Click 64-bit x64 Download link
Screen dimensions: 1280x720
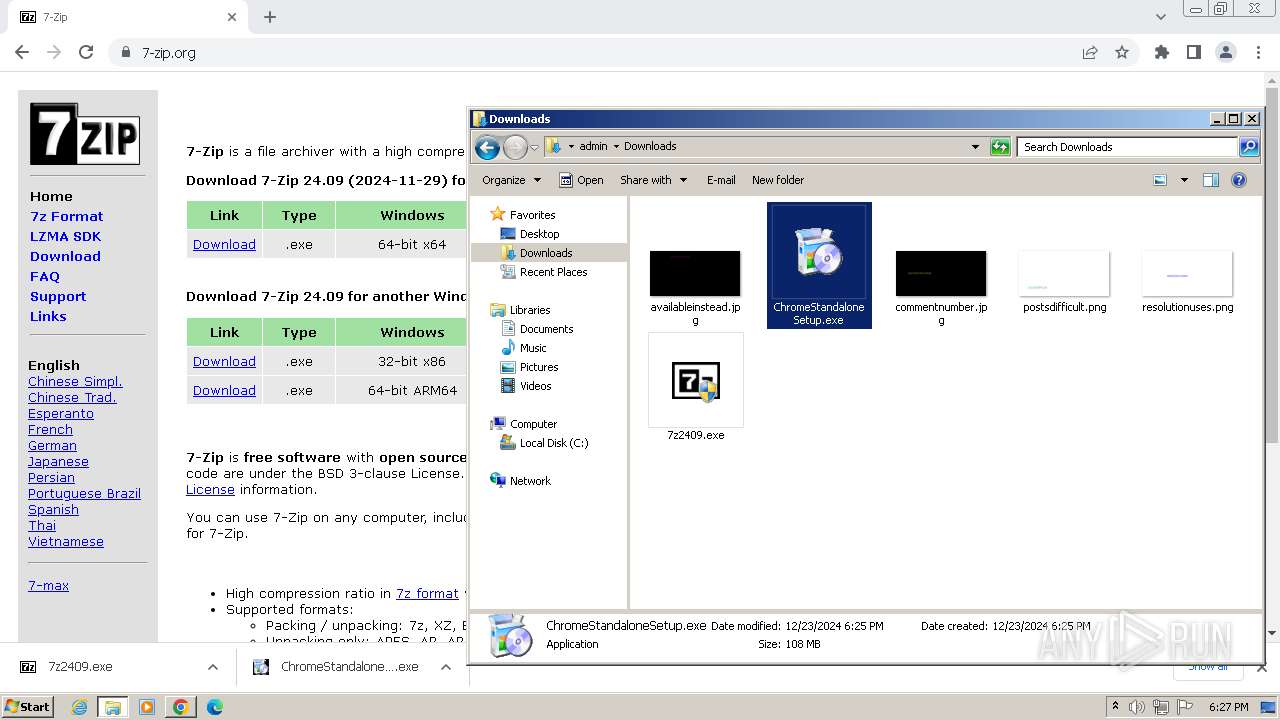224,244
